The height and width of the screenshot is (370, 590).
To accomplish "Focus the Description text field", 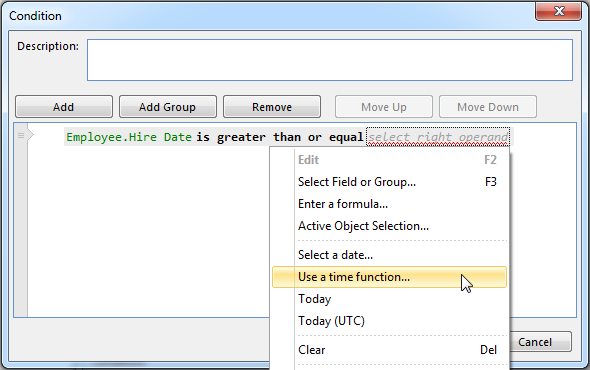I will point(330,60).
